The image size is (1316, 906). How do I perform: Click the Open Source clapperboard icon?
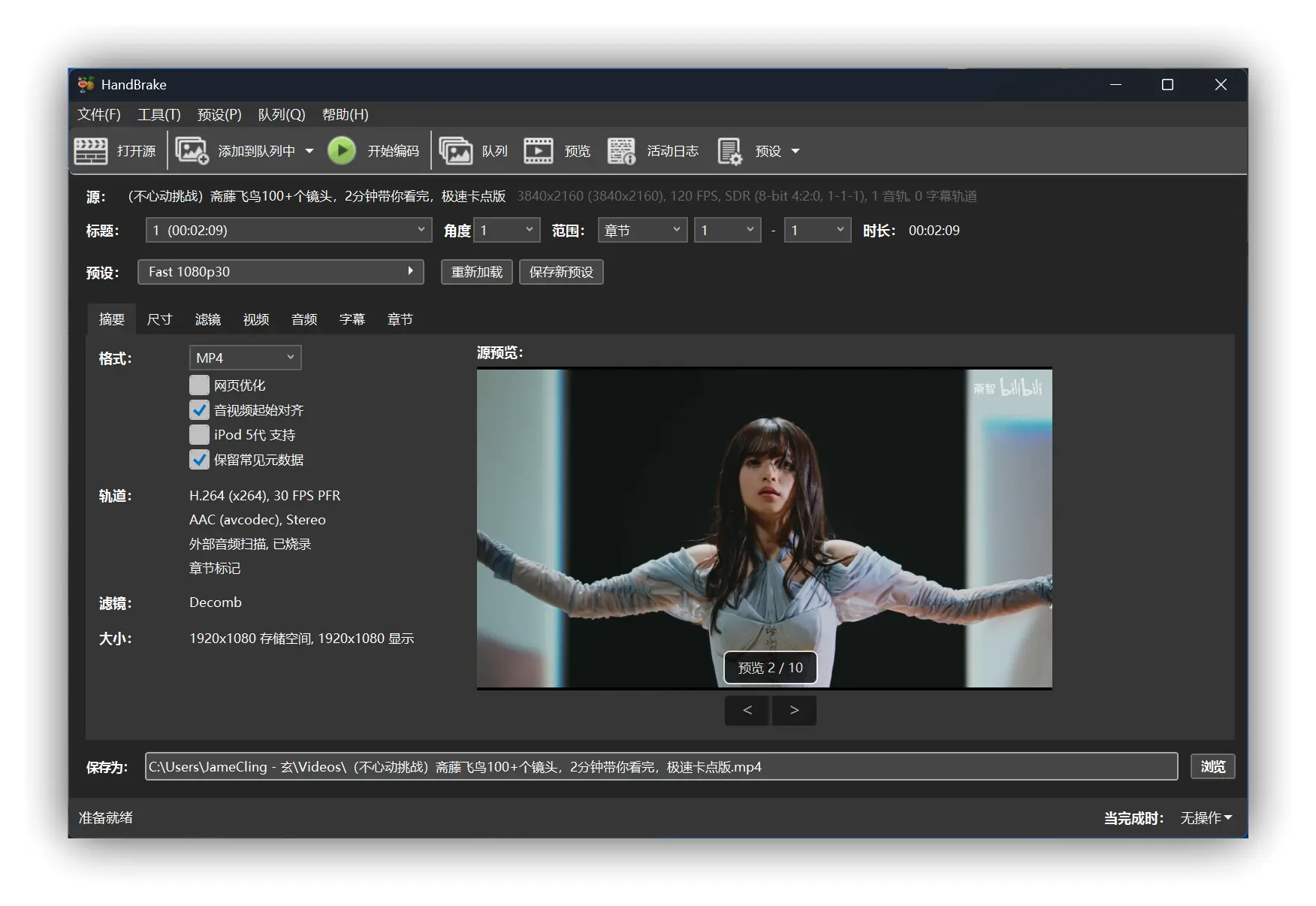tap(91, 151)
